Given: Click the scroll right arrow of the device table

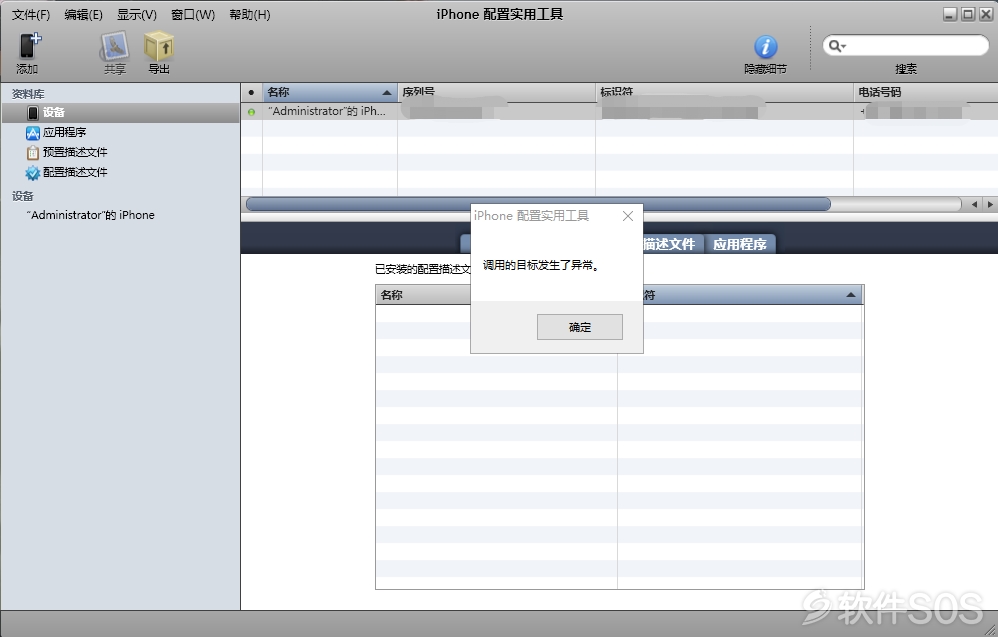Looking at the screenshot, I should [x=990, y=204].
